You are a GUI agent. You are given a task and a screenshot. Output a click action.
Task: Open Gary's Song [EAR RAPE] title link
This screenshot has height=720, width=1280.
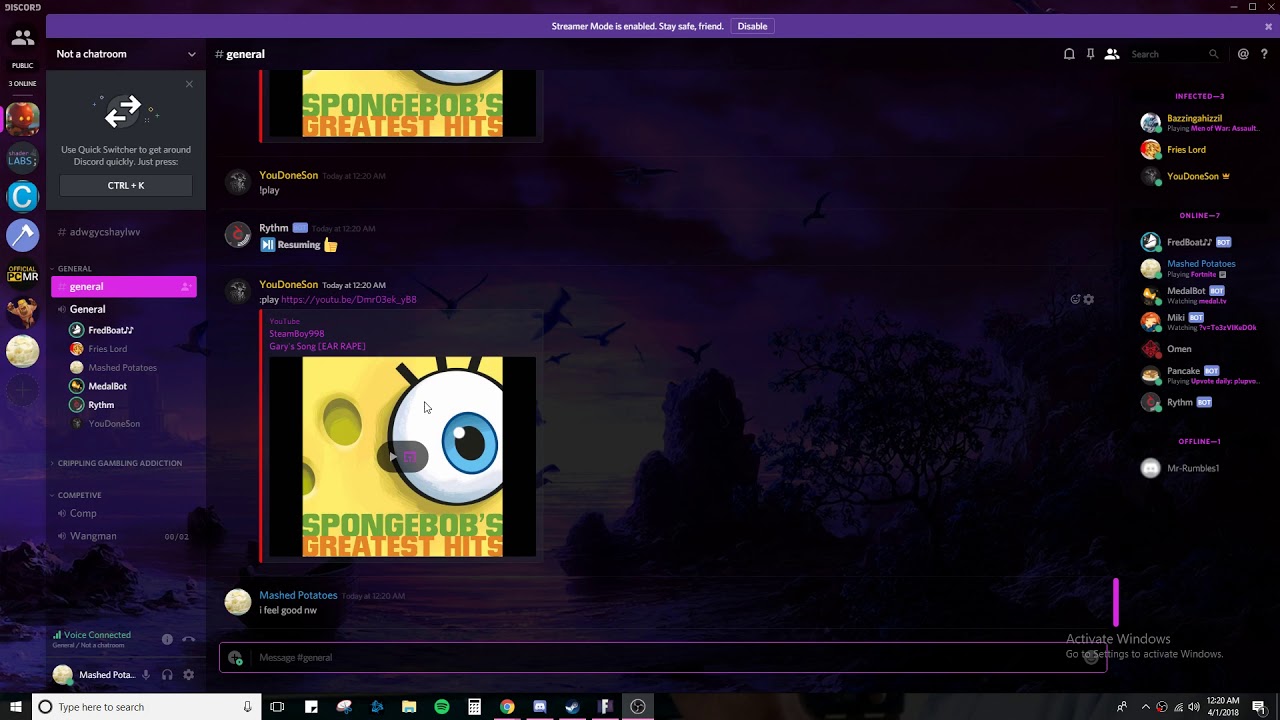tap(317, 346)
